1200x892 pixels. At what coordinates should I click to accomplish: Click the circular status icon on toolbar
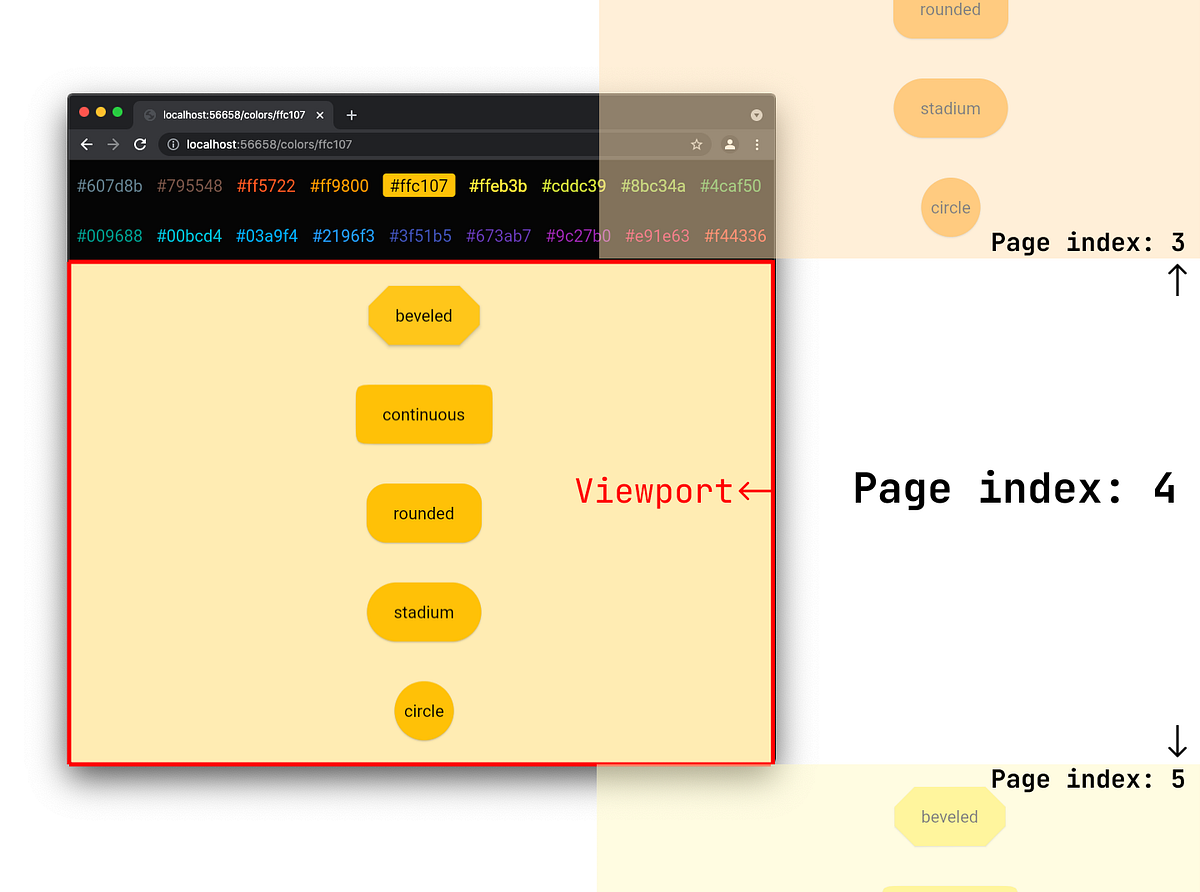[757, 115]
